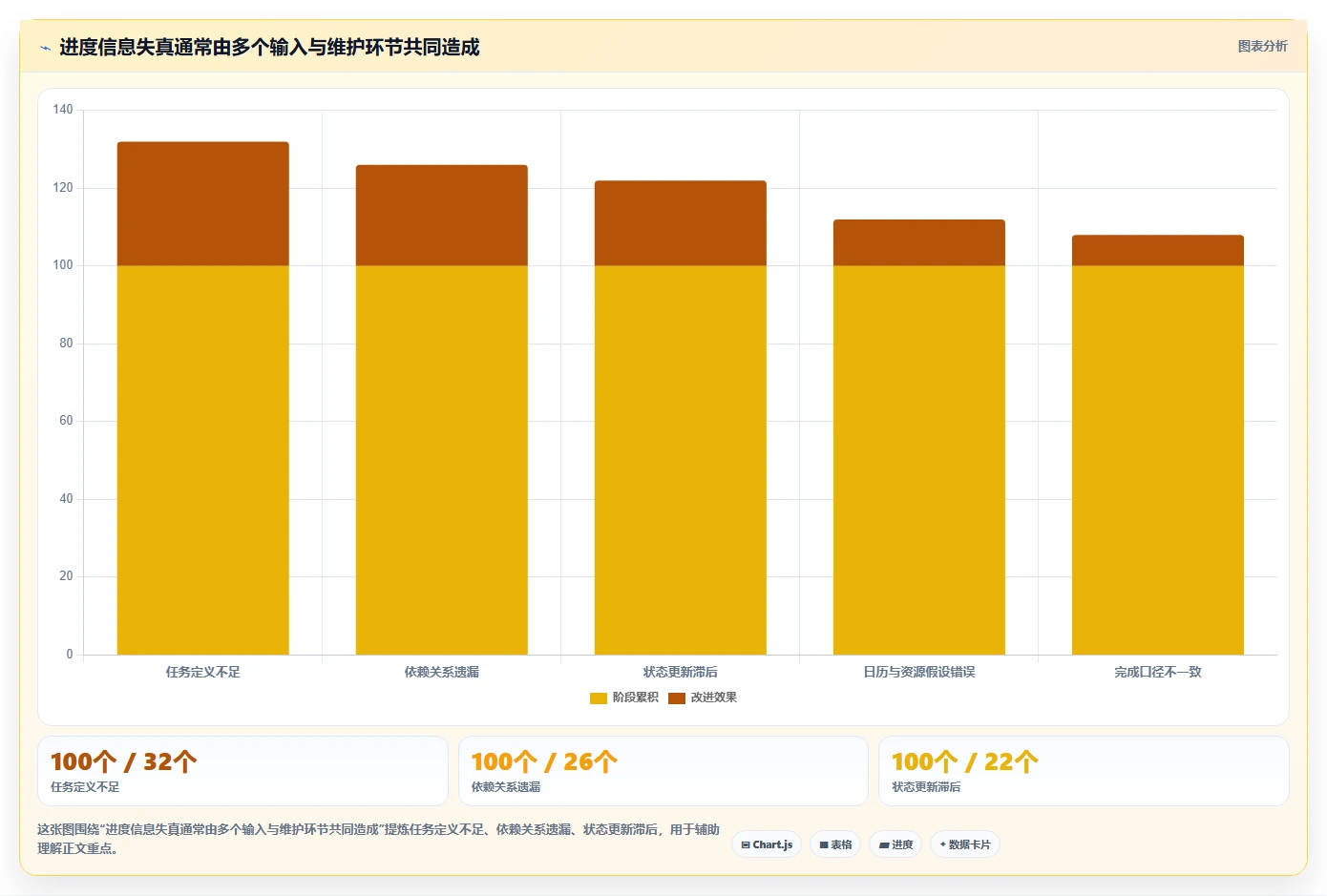
Task: Click the brown segment atop 完成口径不一致 bar
Action: click(x=1158, y=251)
